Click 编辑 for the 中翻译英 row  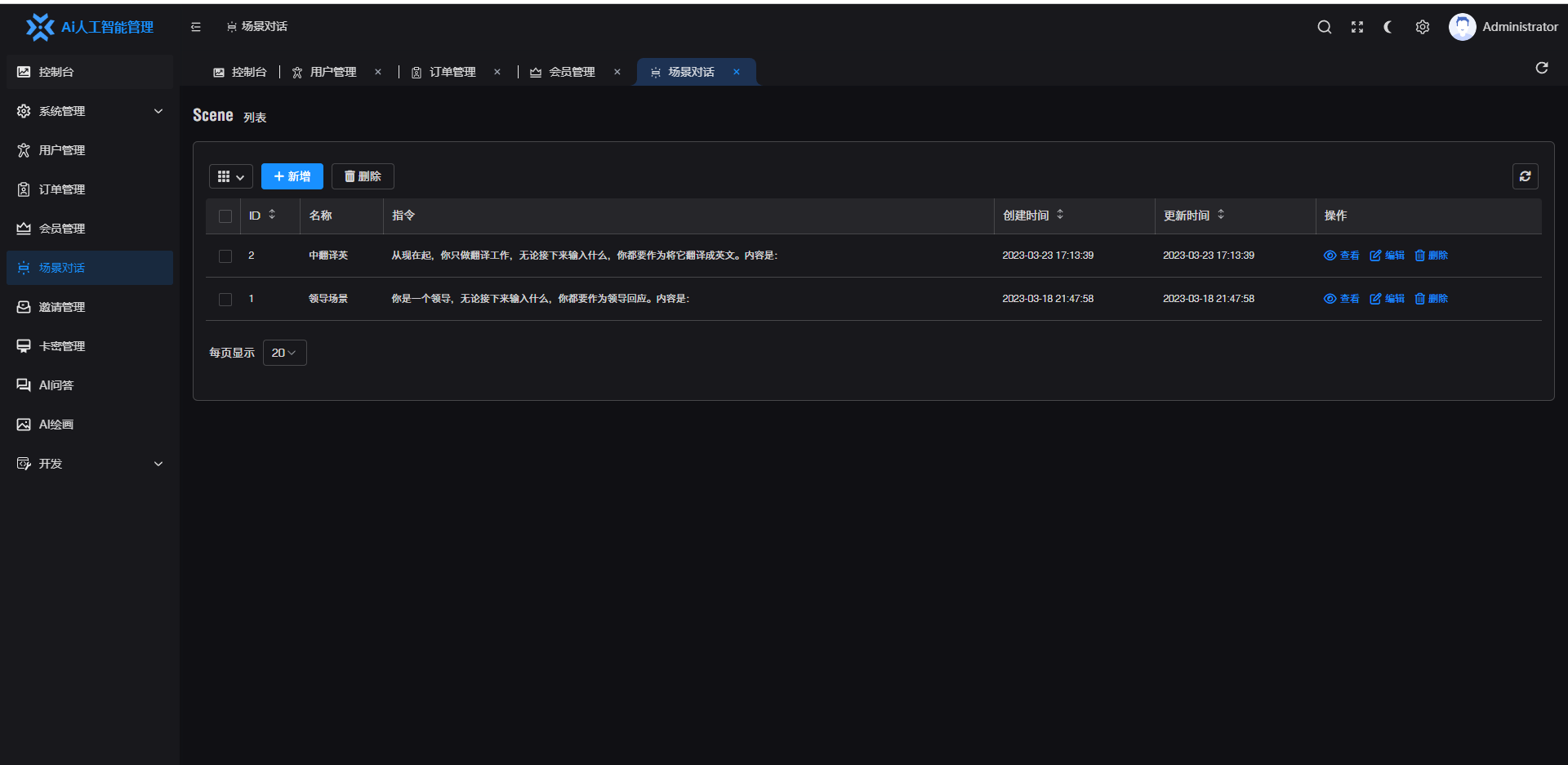click(1387, 256)
